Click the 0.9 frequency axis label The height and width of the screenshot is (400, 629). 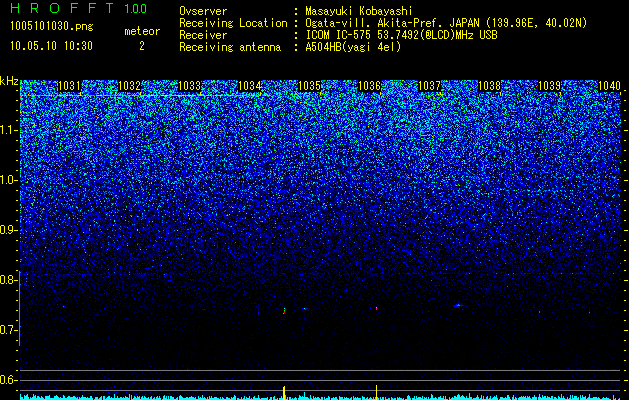[x=8, y=230]
